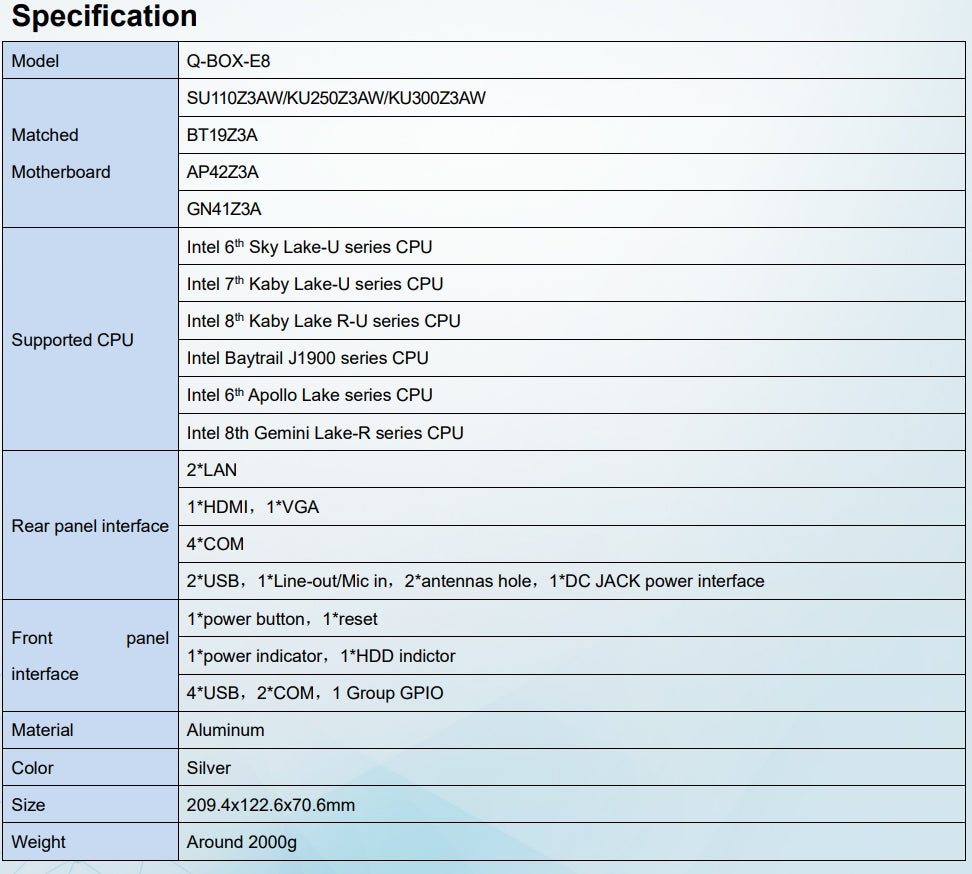Click the Supported CPU label
Viewport: 972px width, 874px height.
pos(72,340)
